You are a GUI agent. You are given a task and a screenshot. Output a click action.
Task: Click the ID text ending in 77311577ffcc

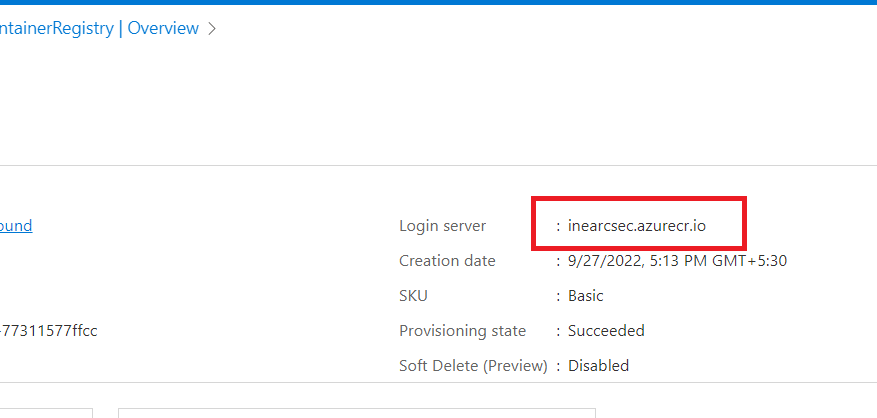click(49, 331)
